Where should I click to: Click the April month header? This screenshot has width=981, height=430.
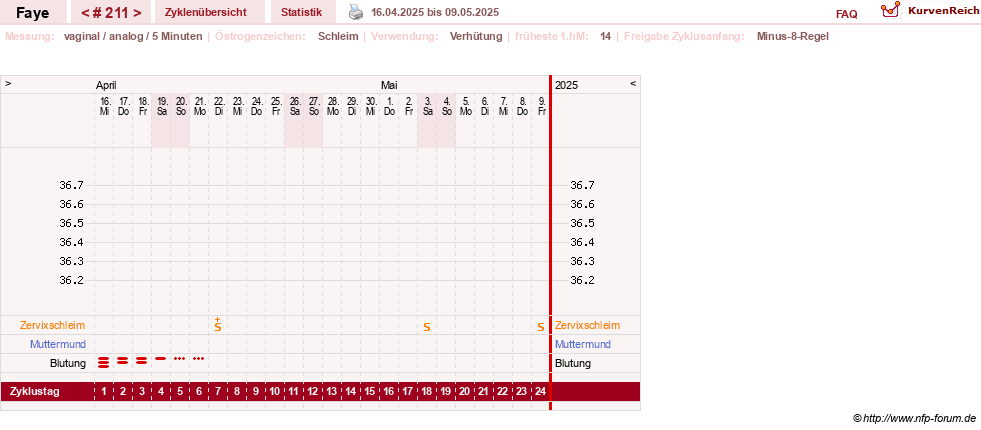[106, 85]
